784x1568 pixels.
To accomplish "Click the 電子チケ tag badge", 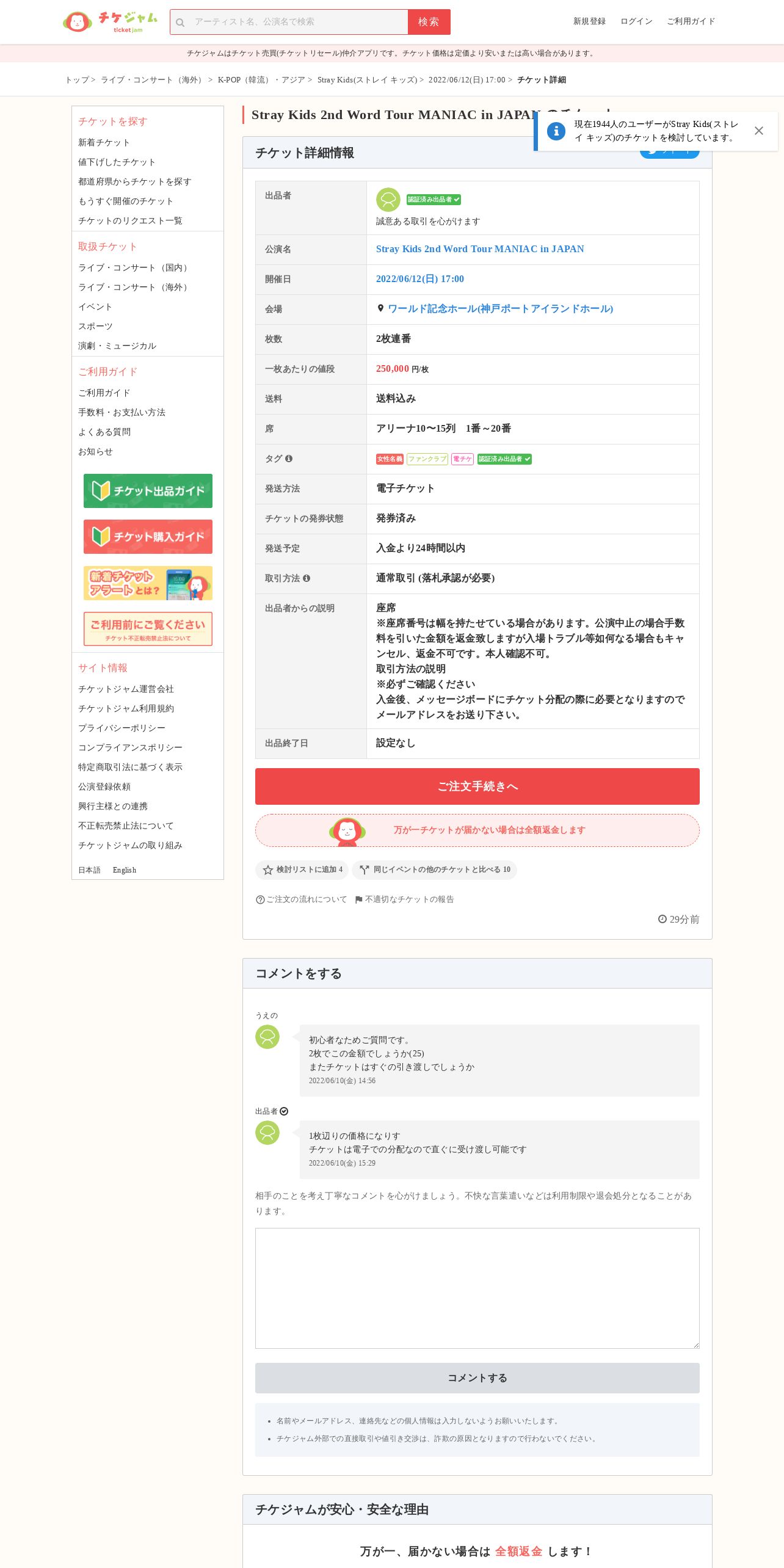I will pos(462,459).
